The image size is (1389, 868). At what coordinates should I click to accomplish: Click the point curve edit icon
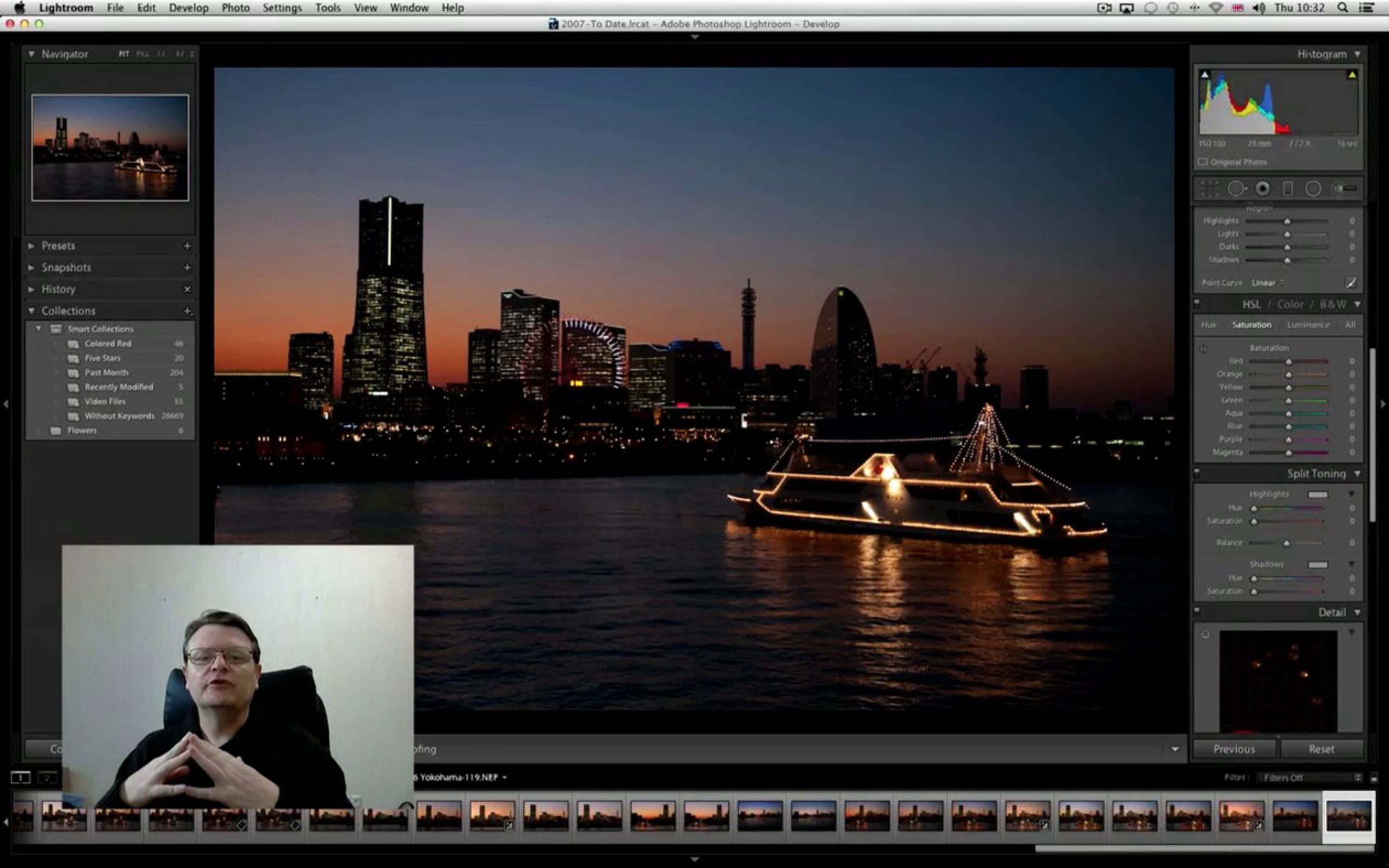click(x=1351, y=282)
